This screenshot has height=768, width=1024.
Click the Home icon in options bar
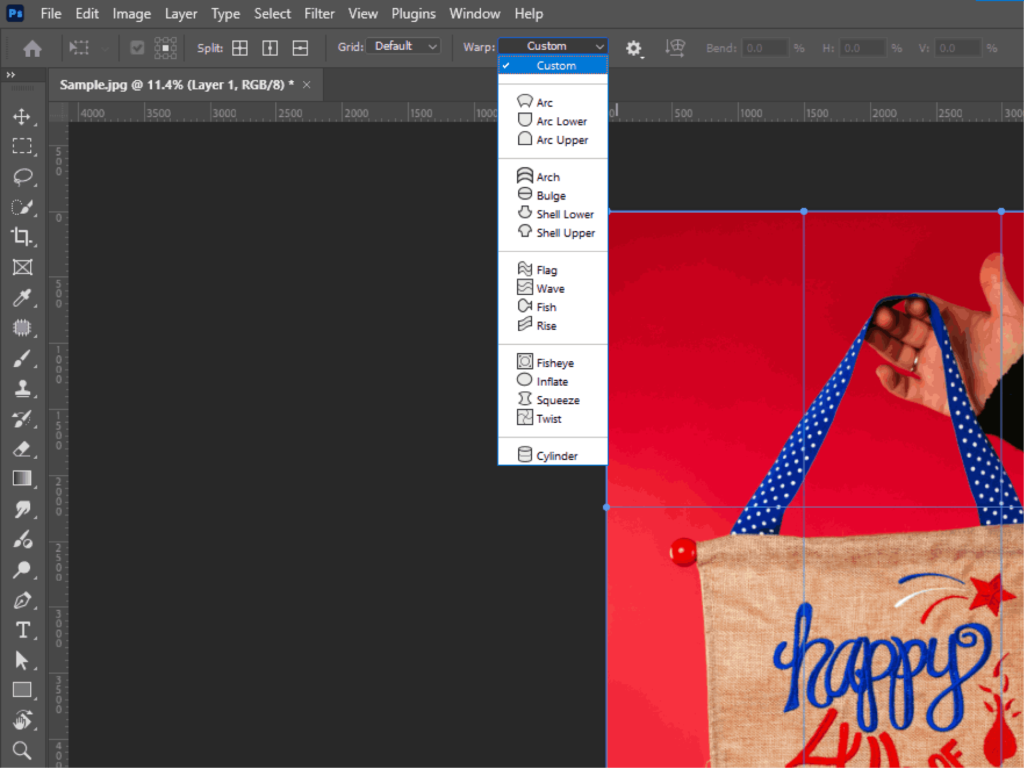tap(32, 48)
